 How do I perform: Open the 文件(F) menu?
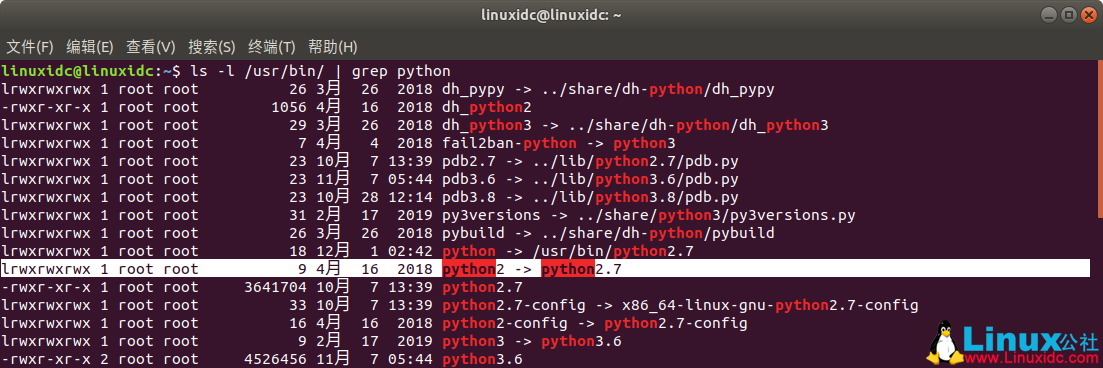(30, 47)
